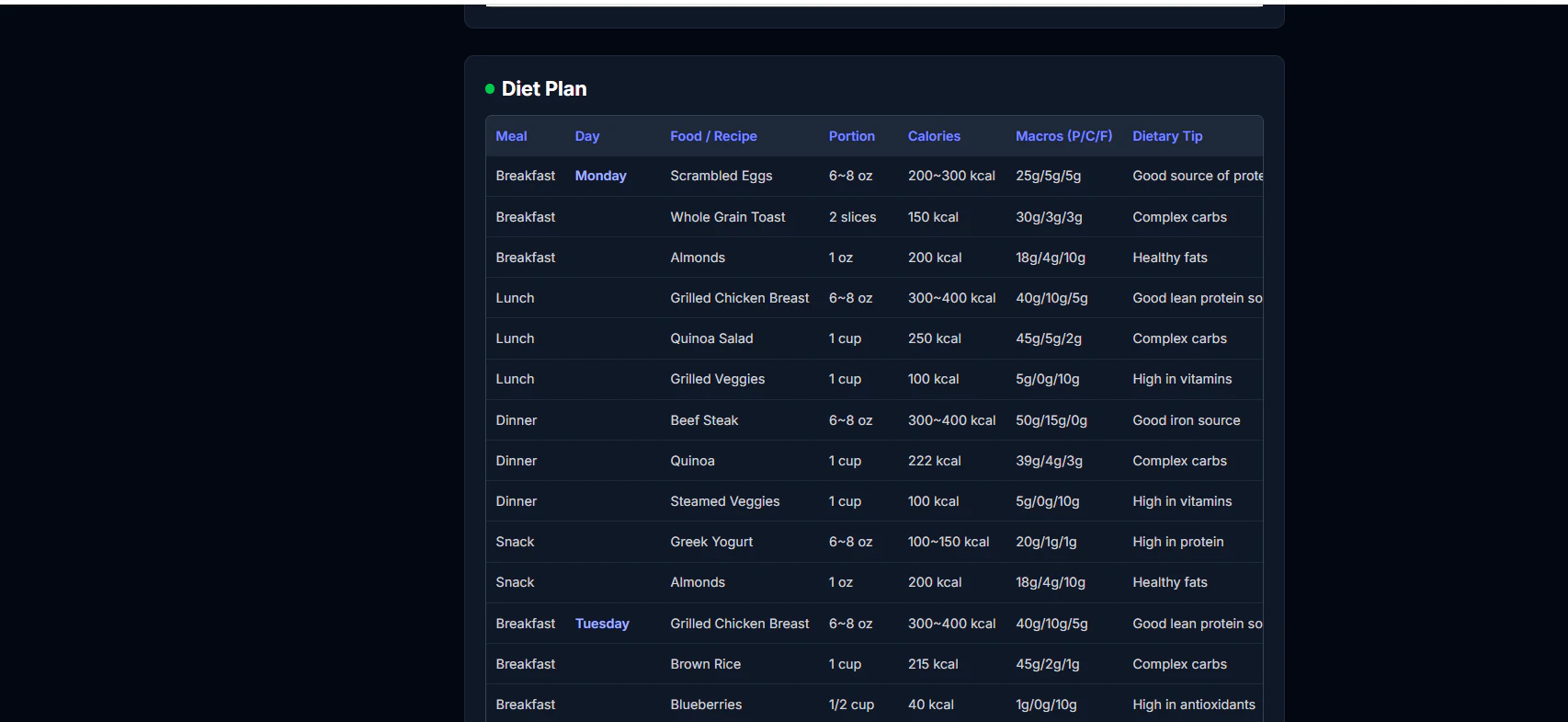1568x722 pixels.
Task: Select the Tuesday day label
Action: point(602,624)
